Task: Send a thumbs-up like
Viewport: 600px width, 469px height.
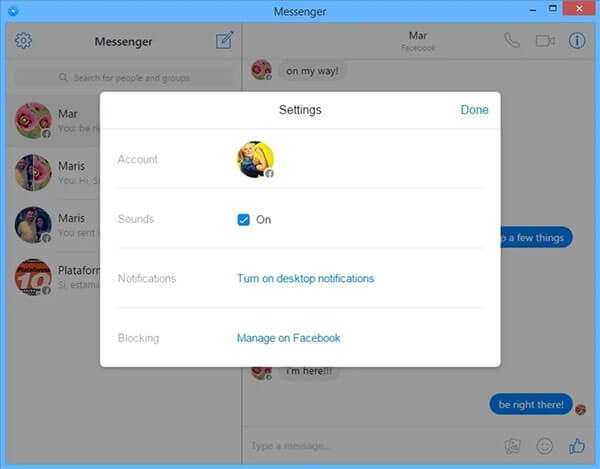Action: (577, 446)
